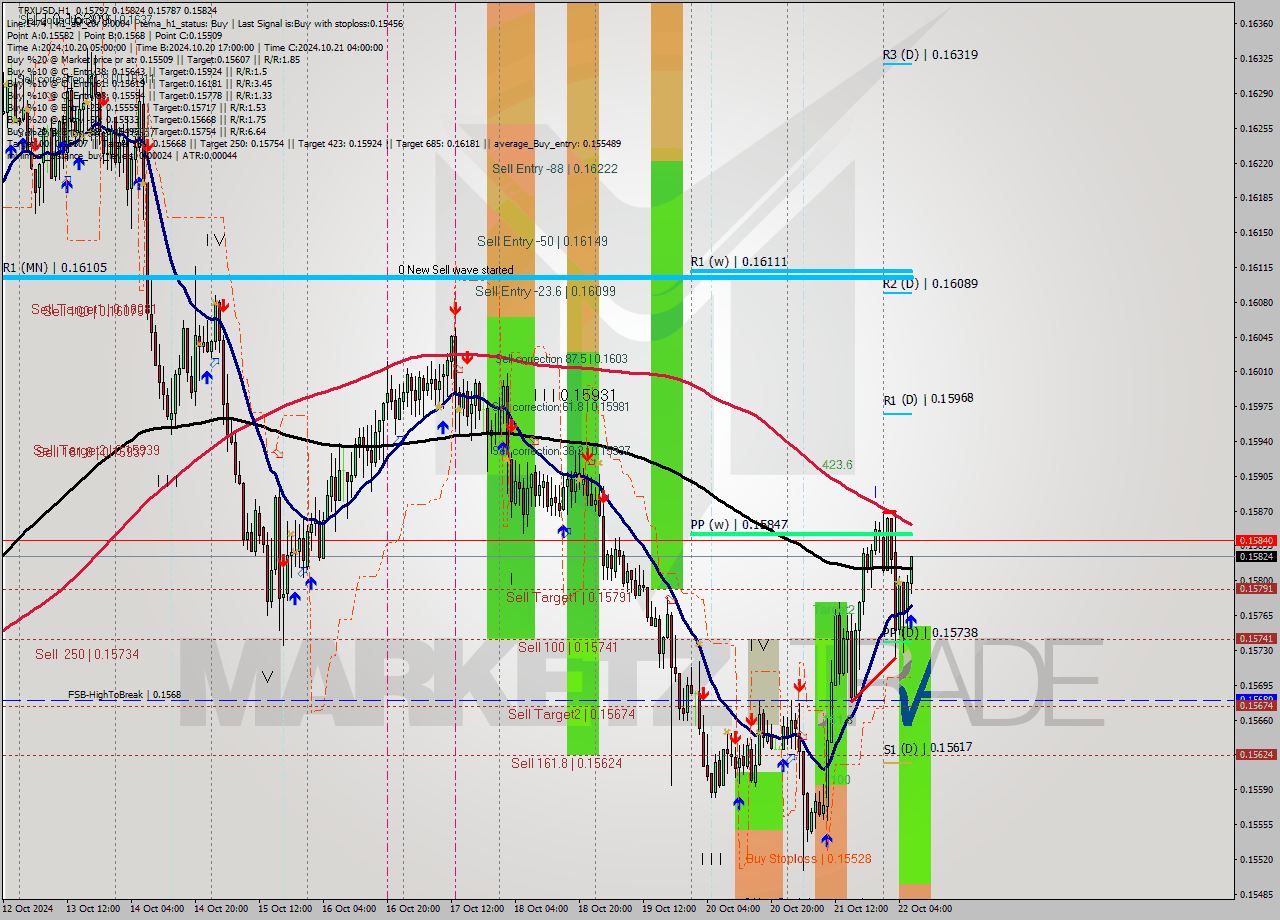Click the R1 (D) | 0.15968 pivot label
1280x920 pixels.
tap(928, 398)
